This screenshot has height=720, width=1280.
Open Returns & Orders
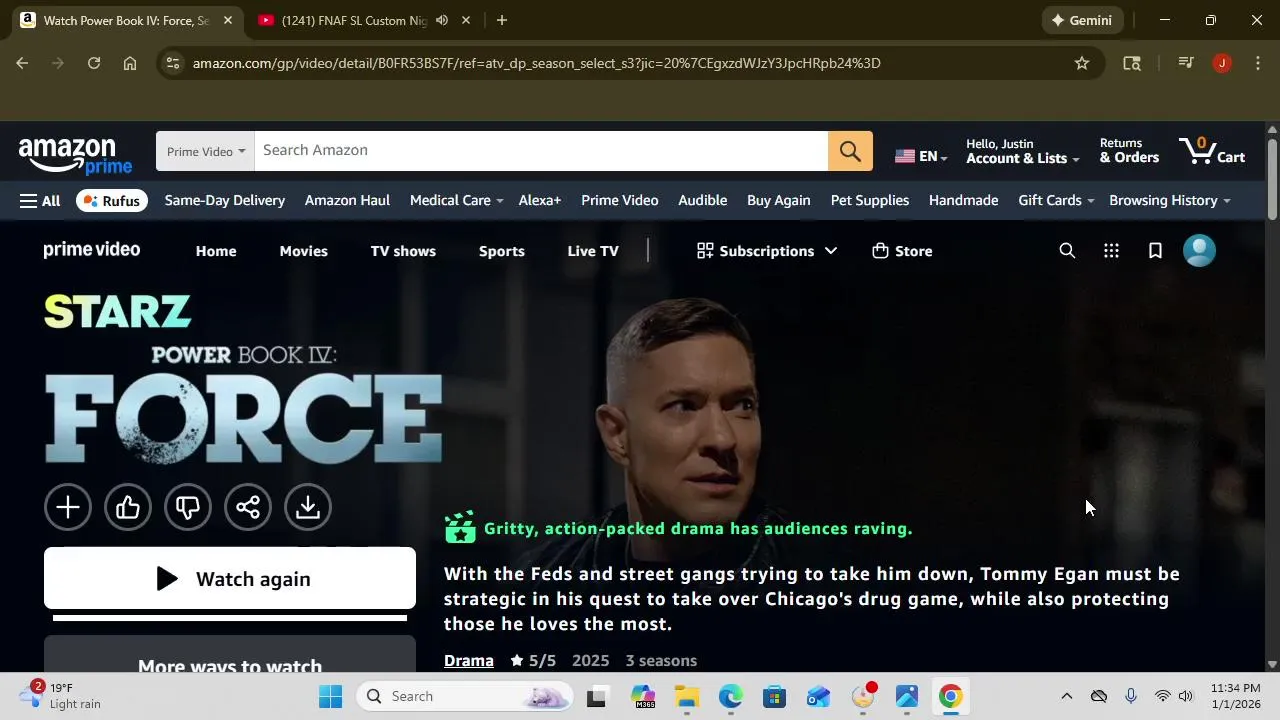coord(1130,151)
